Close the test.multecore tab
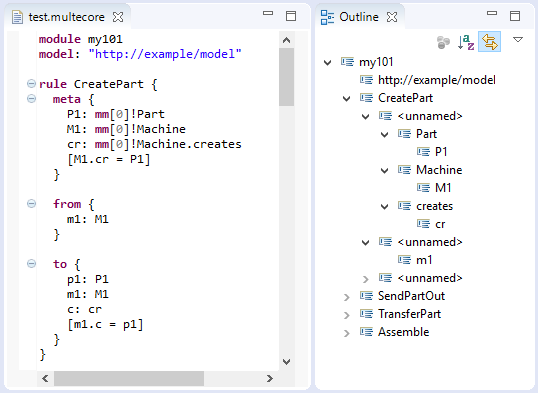This screenshot has width=538, height=393. [x=118, y=17]
